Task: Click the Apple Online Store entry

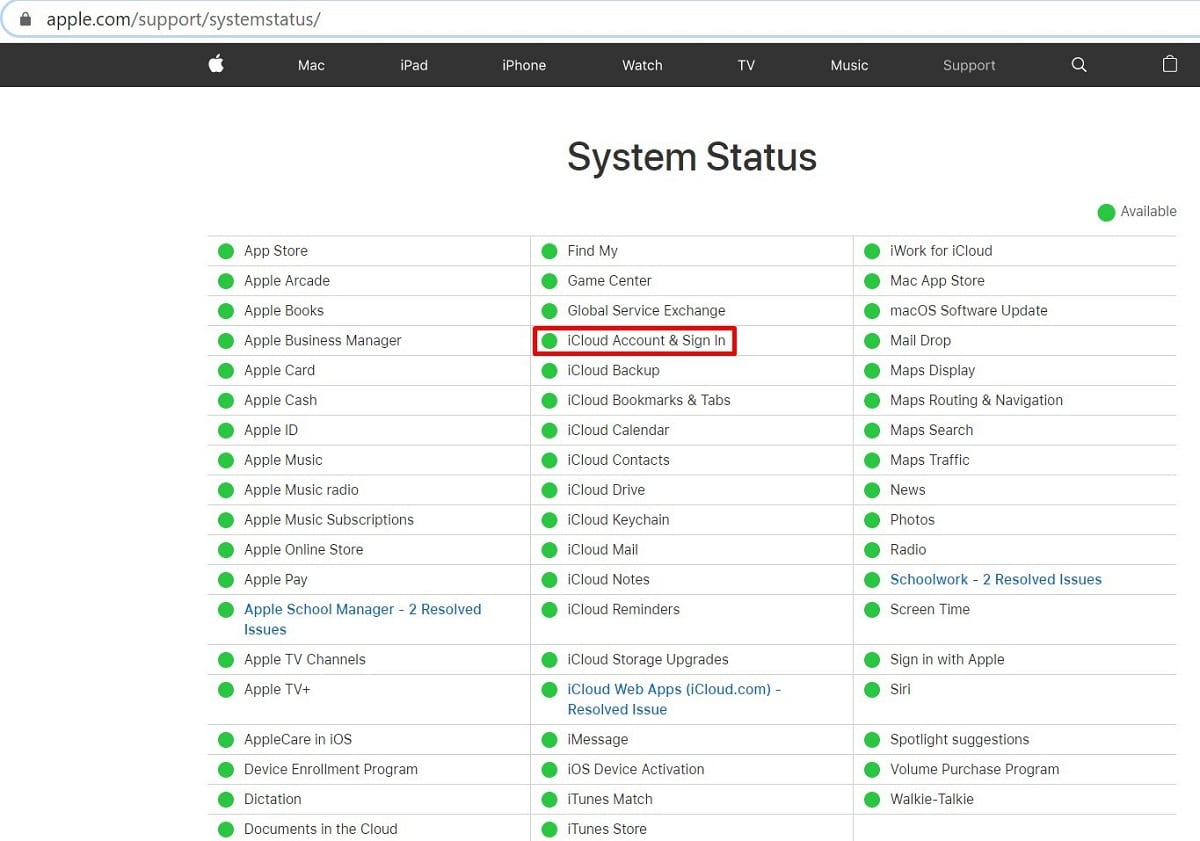Action: pos(304,550)
